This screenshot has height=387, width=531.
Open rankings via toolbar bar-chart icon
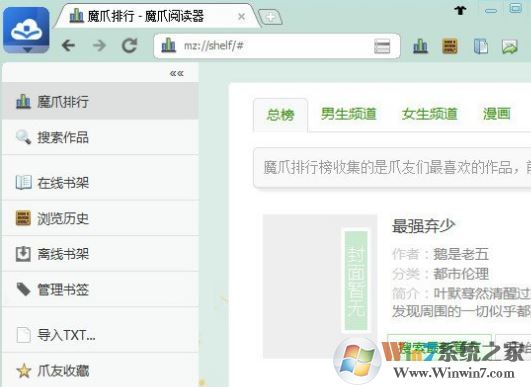pyautogui.click(x=420, y=46)
